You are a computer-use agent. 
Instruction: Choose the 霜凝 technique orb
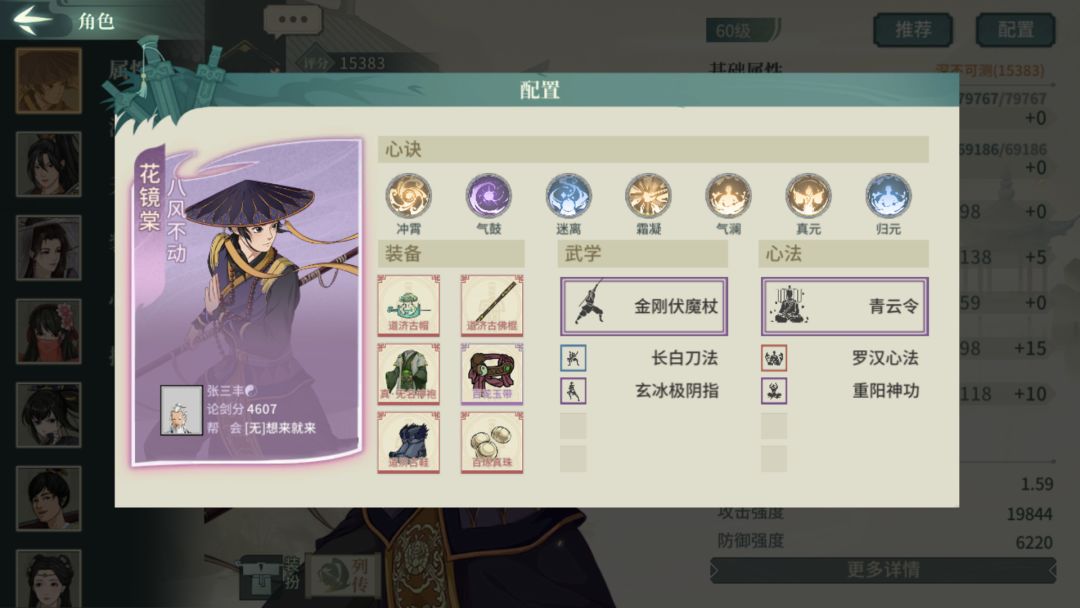pos(648,196)
